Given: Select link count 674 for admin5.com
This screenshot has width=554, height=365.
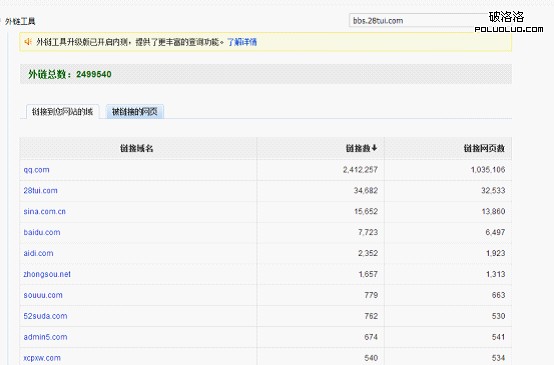Looking at the screenshot, I should 371,337.
